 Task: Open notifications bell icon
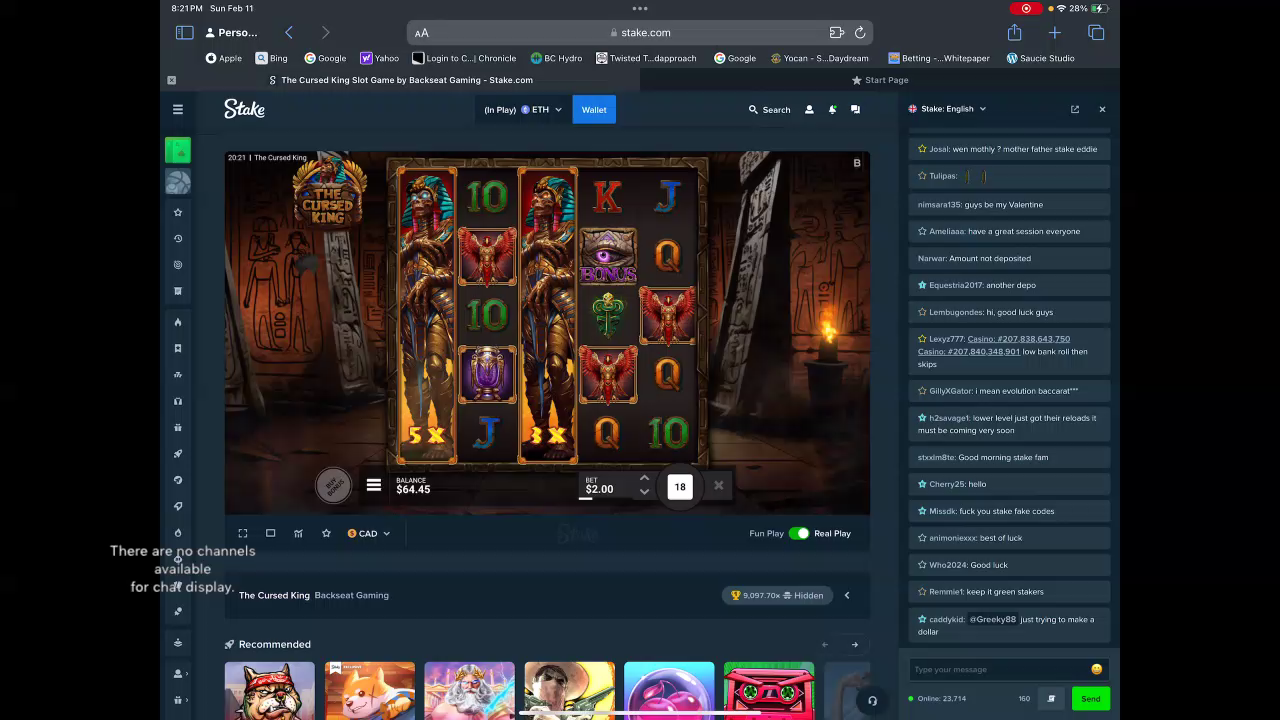click(x=832, y=109)
